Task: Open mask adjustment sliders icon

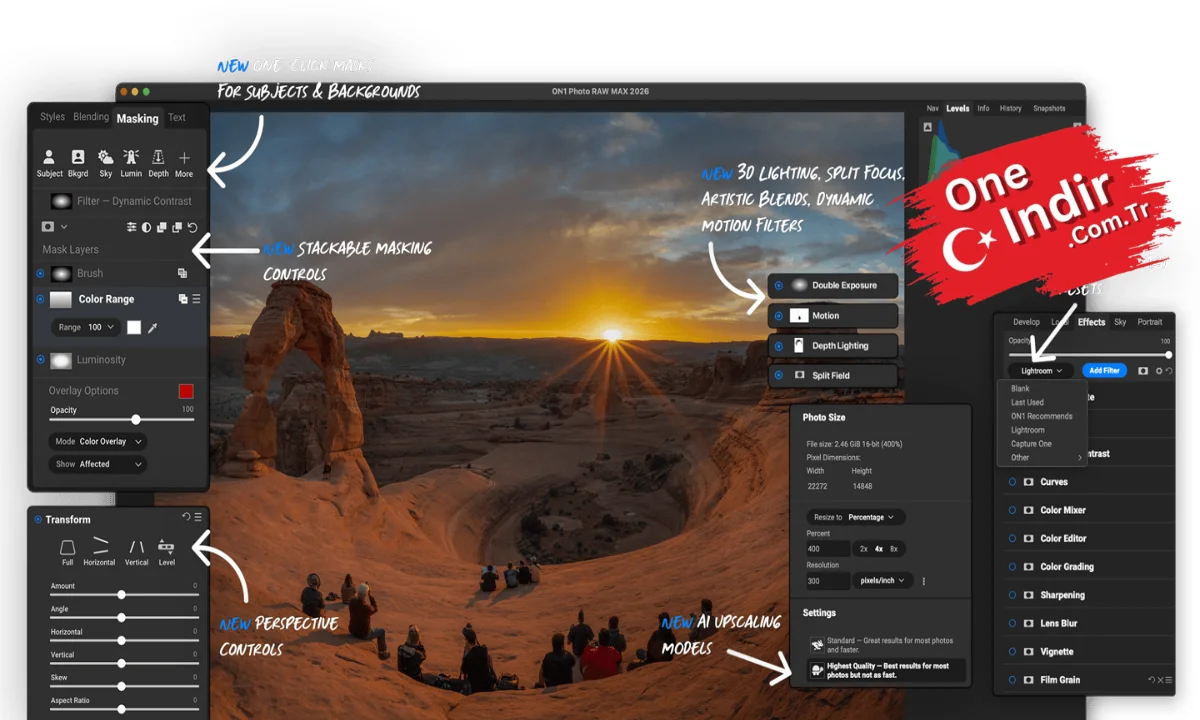Action: click(x=131, y=227)
